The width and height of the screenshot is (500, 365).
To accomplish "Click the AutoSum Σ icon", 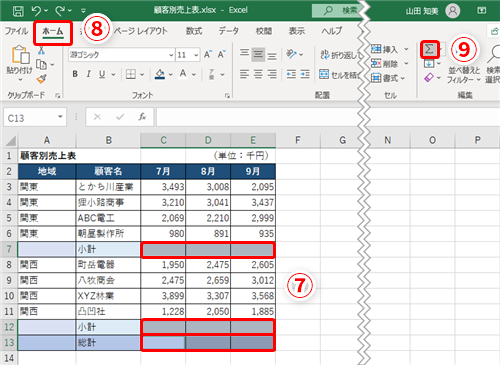I will point(429,49).
